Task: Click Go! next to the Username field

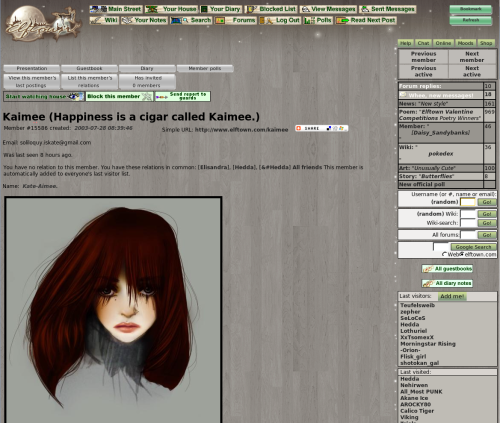Action: [x=487, y=202]
